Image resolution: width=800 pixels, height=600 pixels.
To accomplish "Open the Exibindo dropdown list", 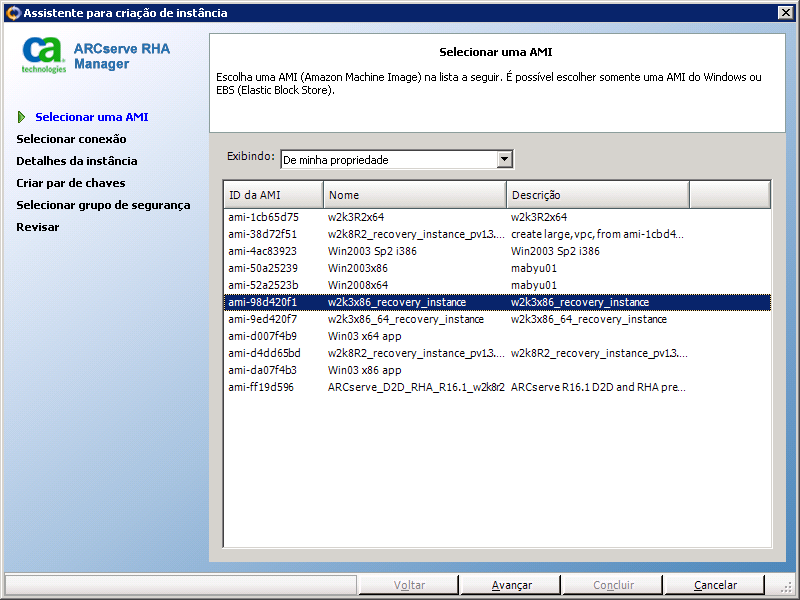I will (x=505, y=159).
